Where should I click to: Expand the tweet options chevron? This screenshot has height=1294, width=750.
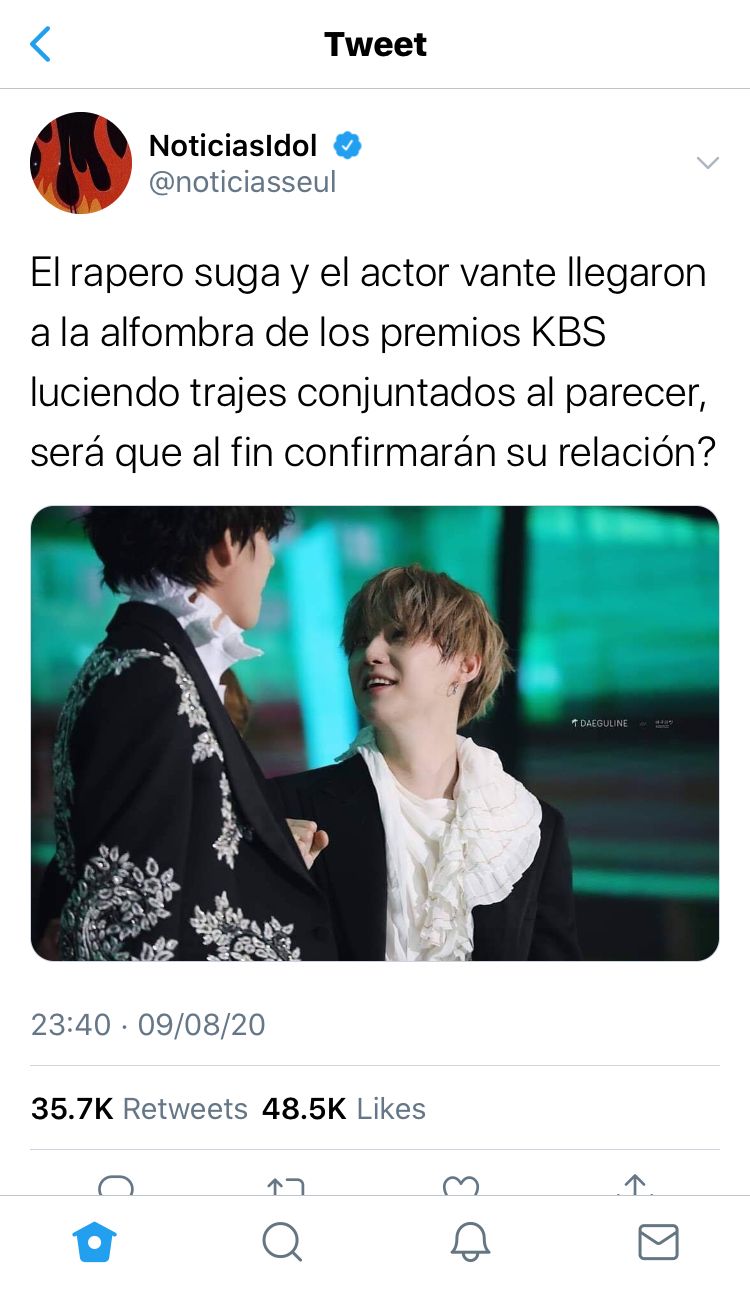point(707,163)
